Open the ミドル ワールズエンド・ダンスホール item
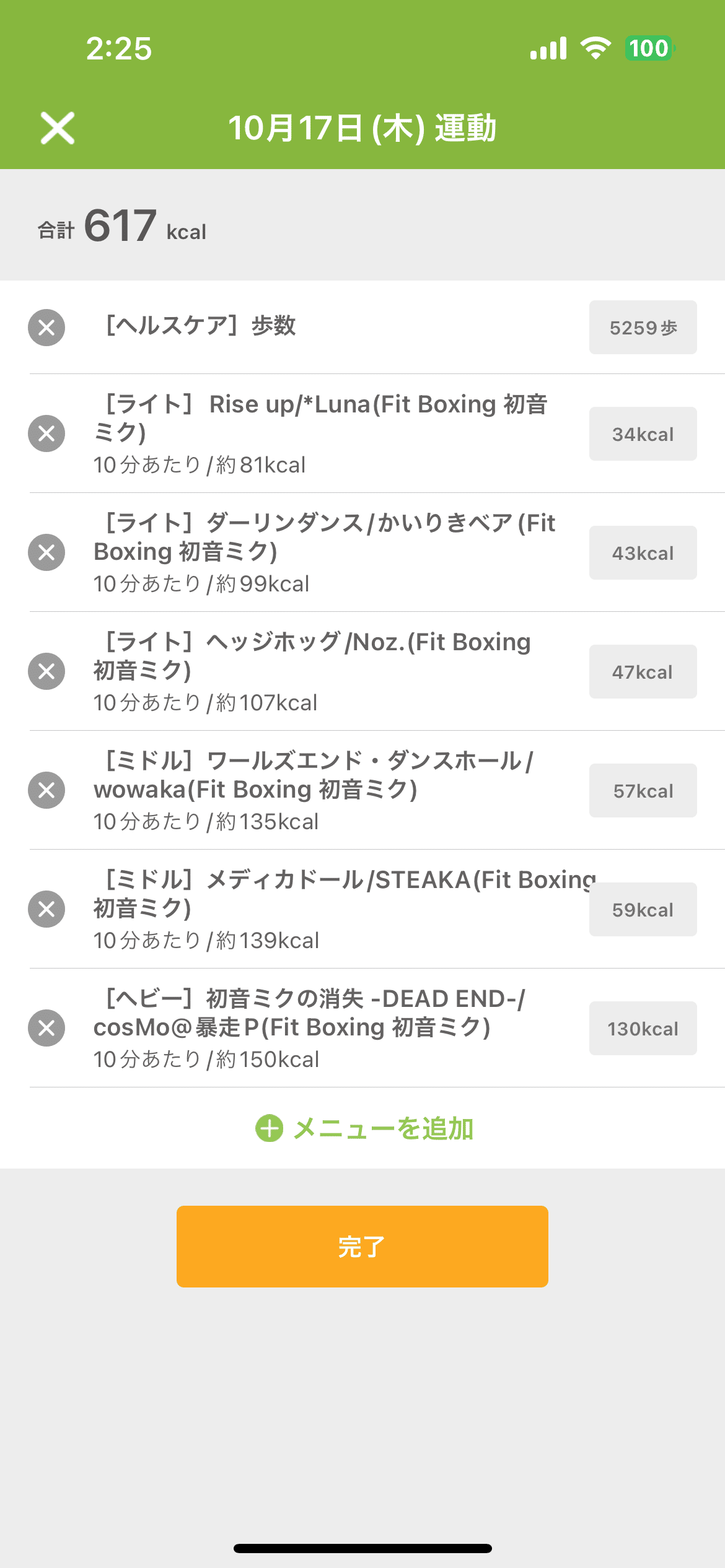The height and width of the screenshot is (1568, 725). 314,775
